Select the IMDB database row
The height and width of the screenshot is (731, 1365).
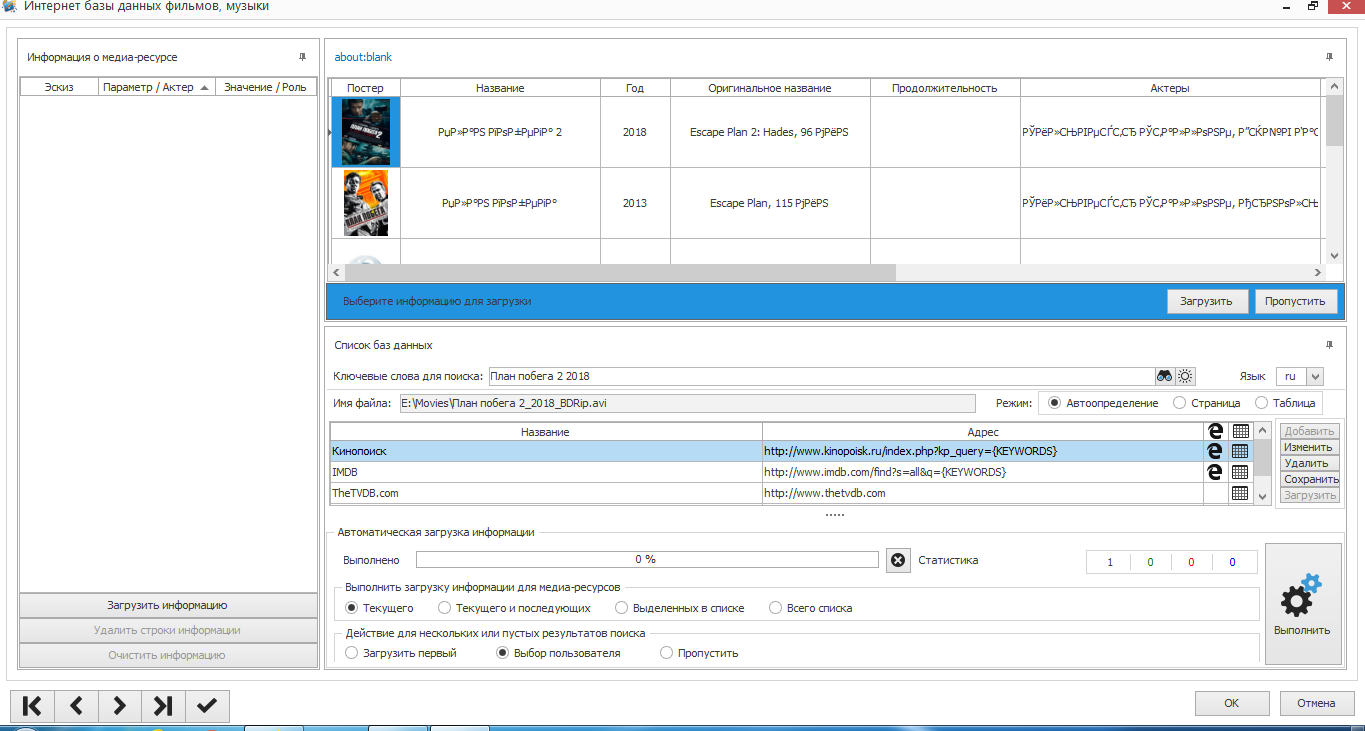pos(768,472)
